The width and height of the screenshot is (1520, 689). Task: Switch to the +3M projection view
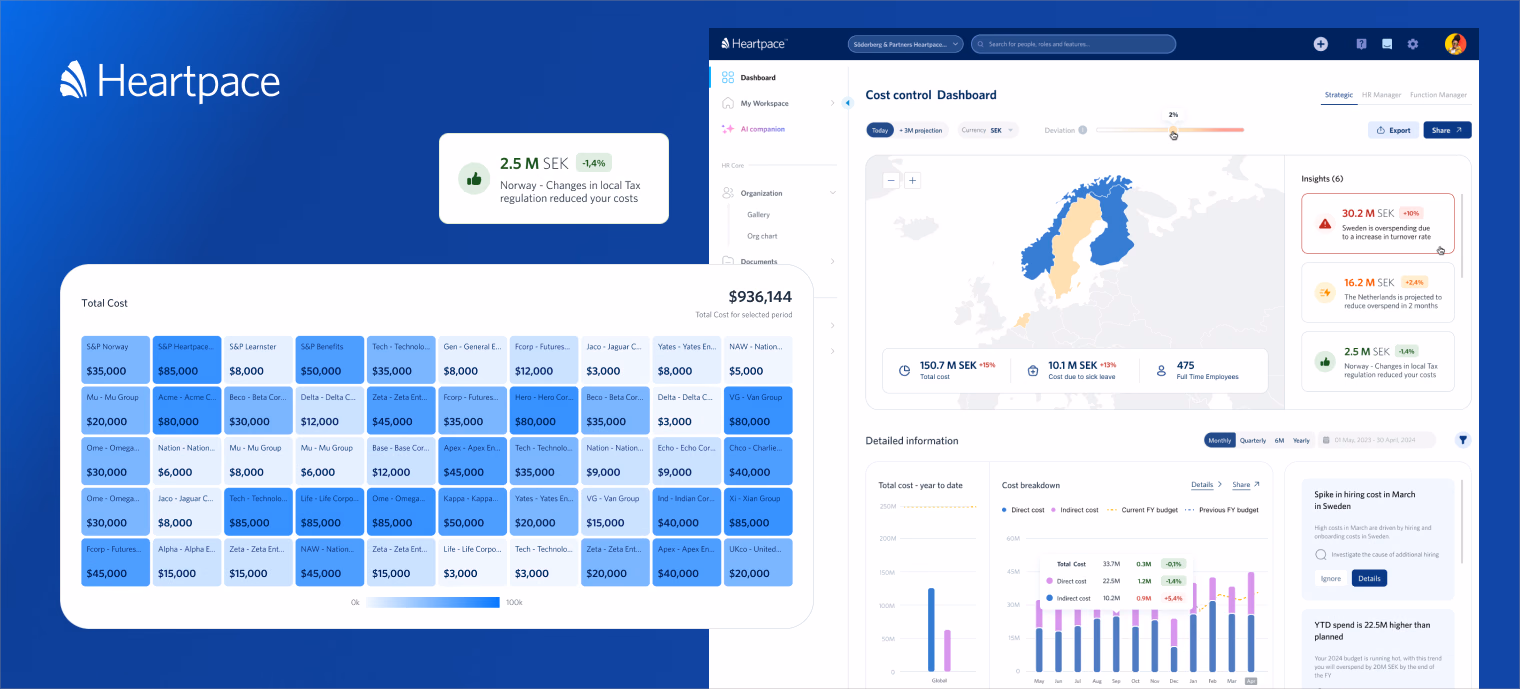point(921,130)
